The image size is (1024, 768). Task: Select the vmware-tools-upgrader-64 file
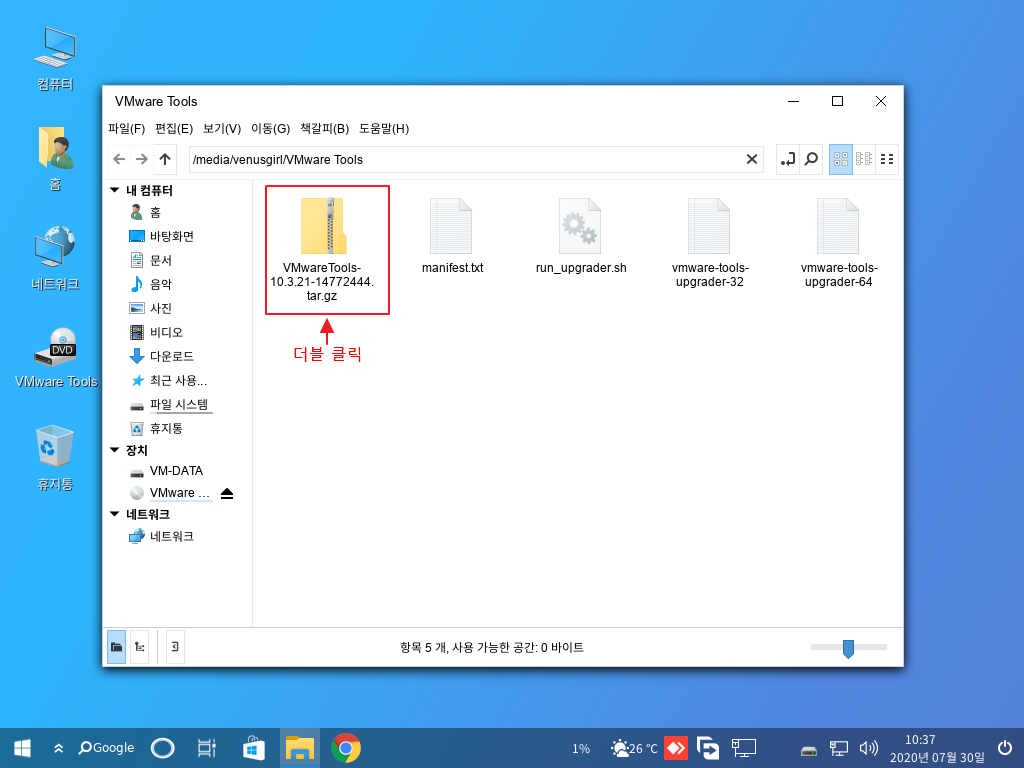pyautogui.click(x=839, y=242)
